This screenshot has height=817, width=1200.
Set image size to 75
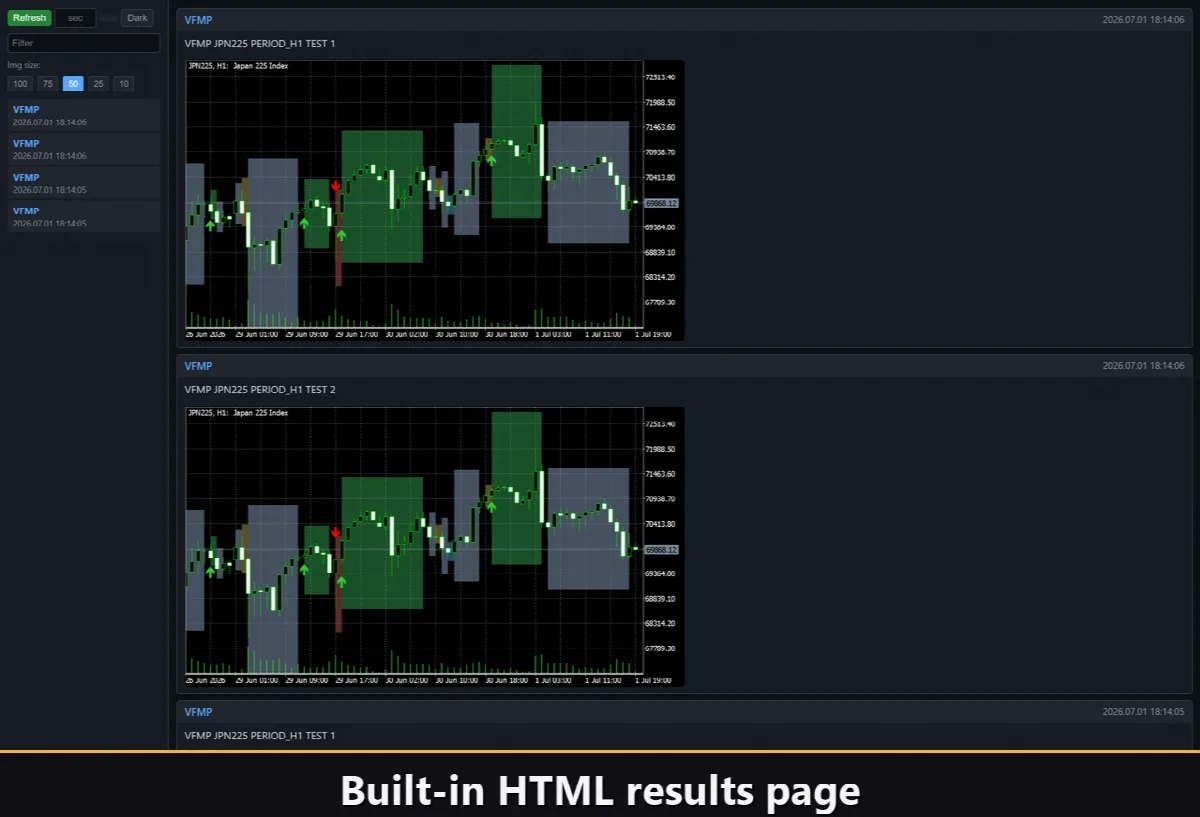pyautogui.click(x=47, y=84)
